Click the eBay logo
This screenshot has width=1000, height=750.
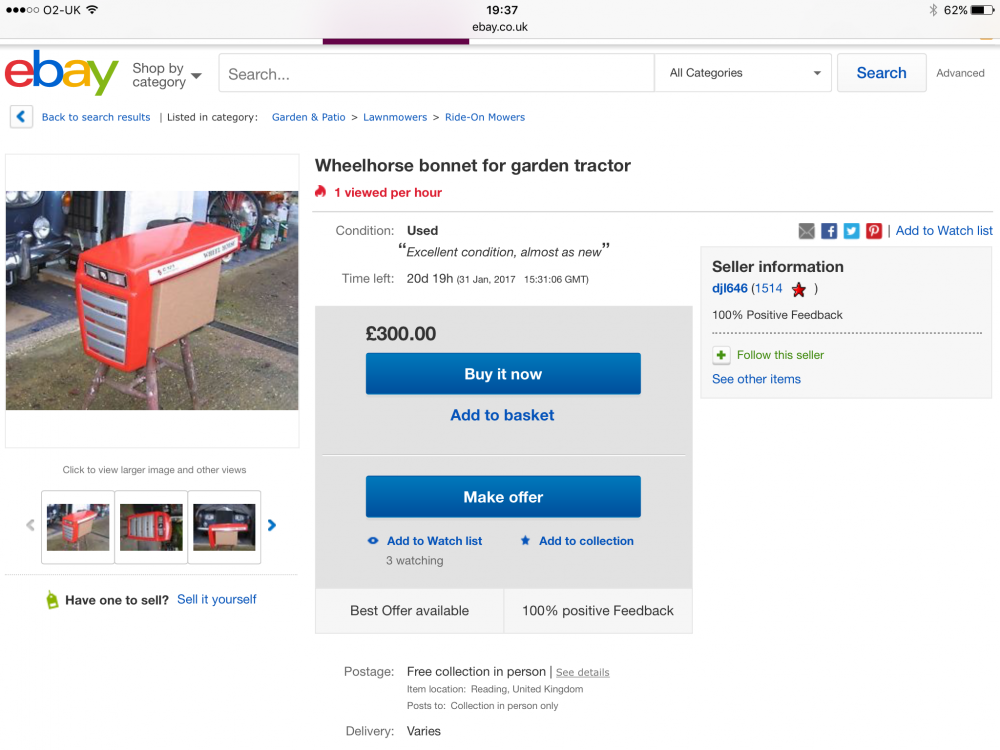(61, 73)
